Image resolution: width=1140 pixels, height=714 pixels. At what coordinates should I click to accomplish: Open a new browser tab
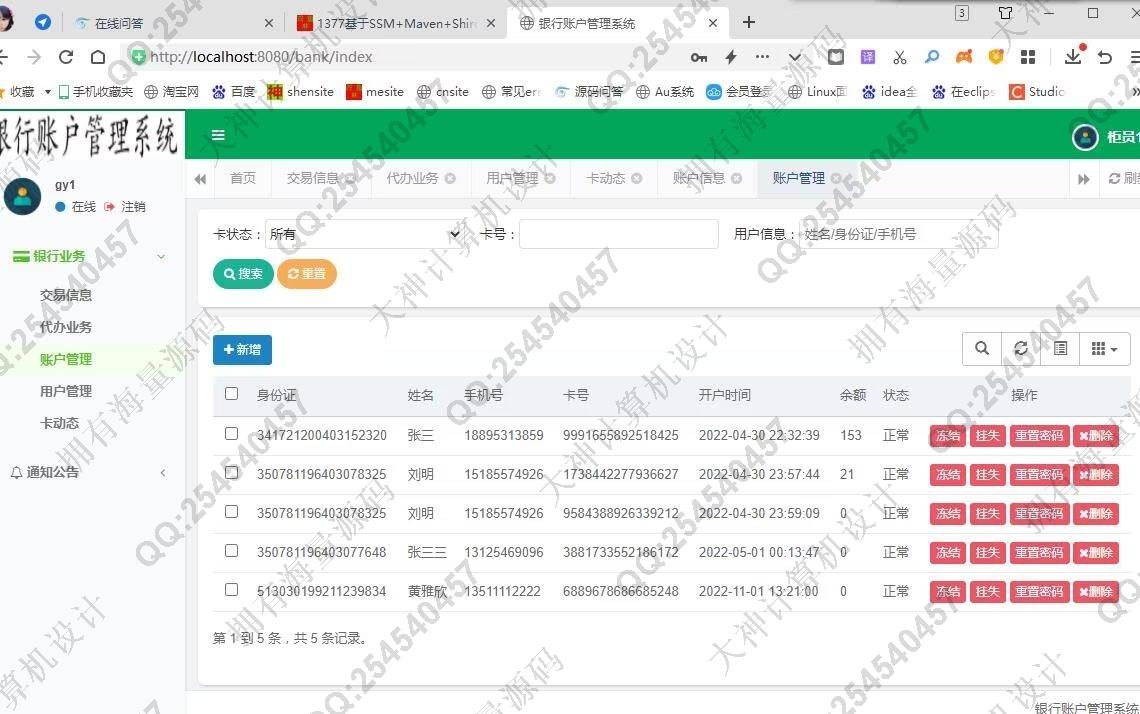[749, 23]
